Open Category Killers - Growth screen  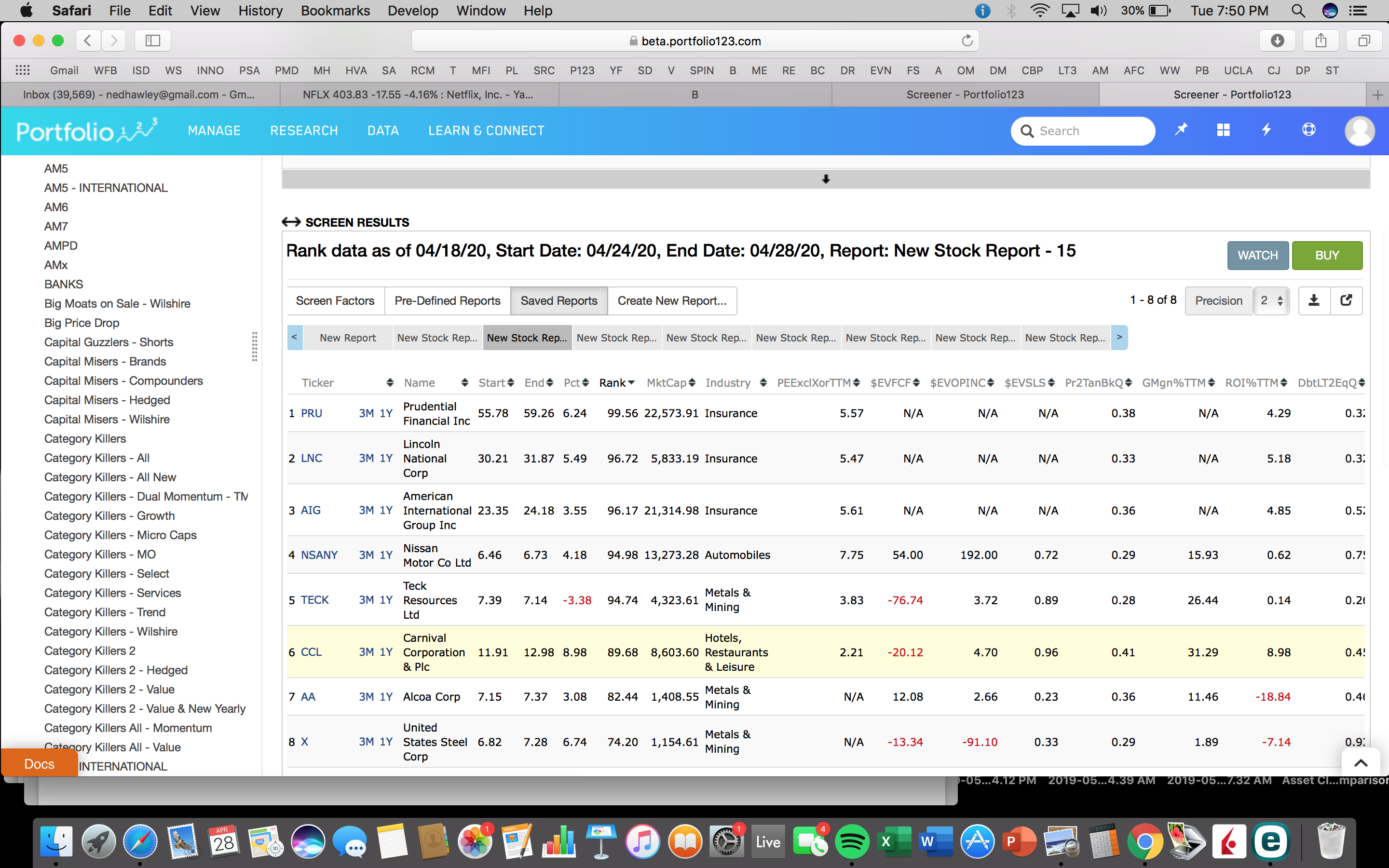click(109, 515)
